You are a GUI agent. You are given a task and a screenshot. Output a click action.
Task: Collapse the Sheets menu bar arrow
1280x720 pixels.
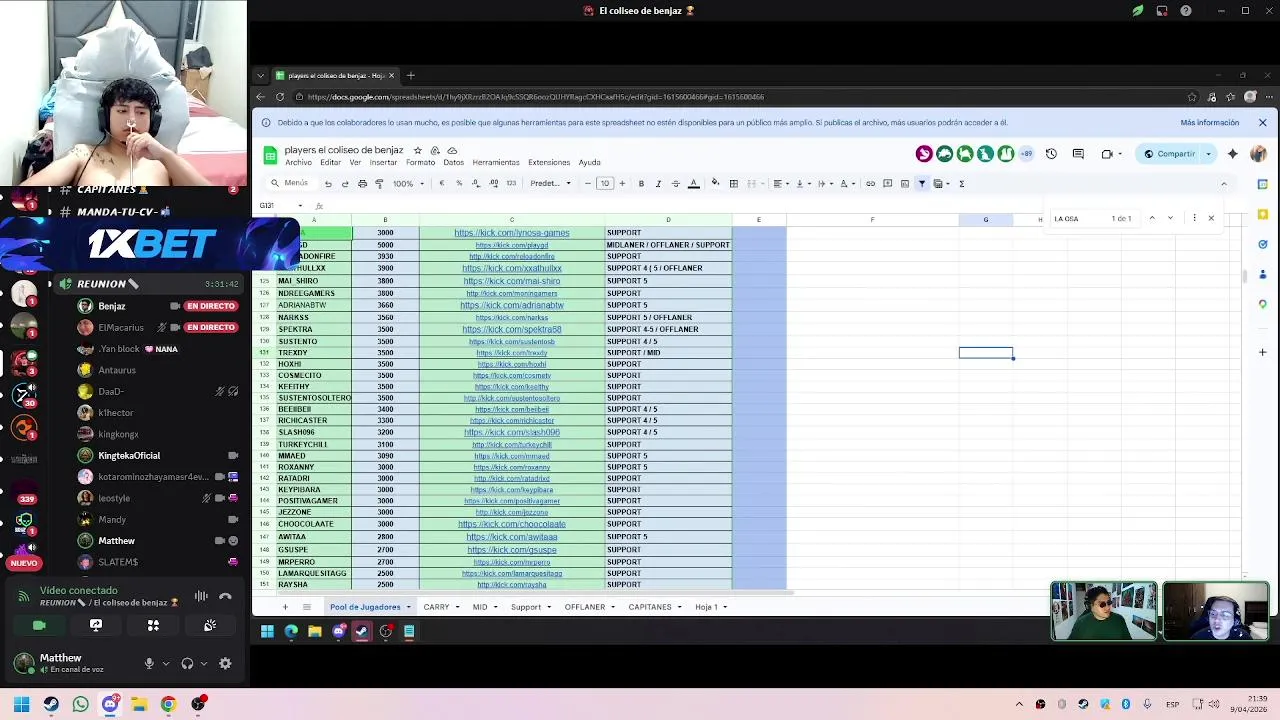(1223, 184)
